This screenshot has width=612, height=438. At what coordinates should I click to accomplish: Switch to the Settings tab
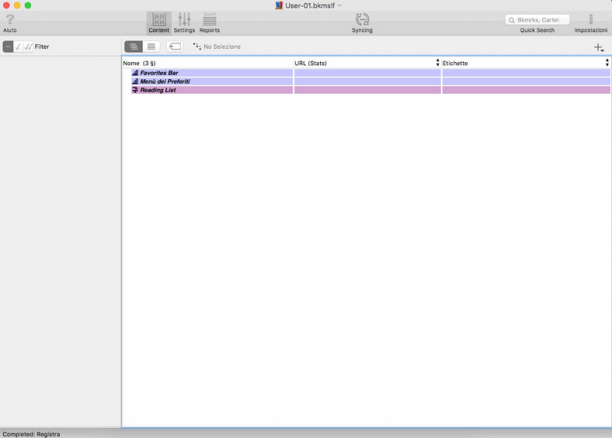pyautogui.click(x=184, y=23)
